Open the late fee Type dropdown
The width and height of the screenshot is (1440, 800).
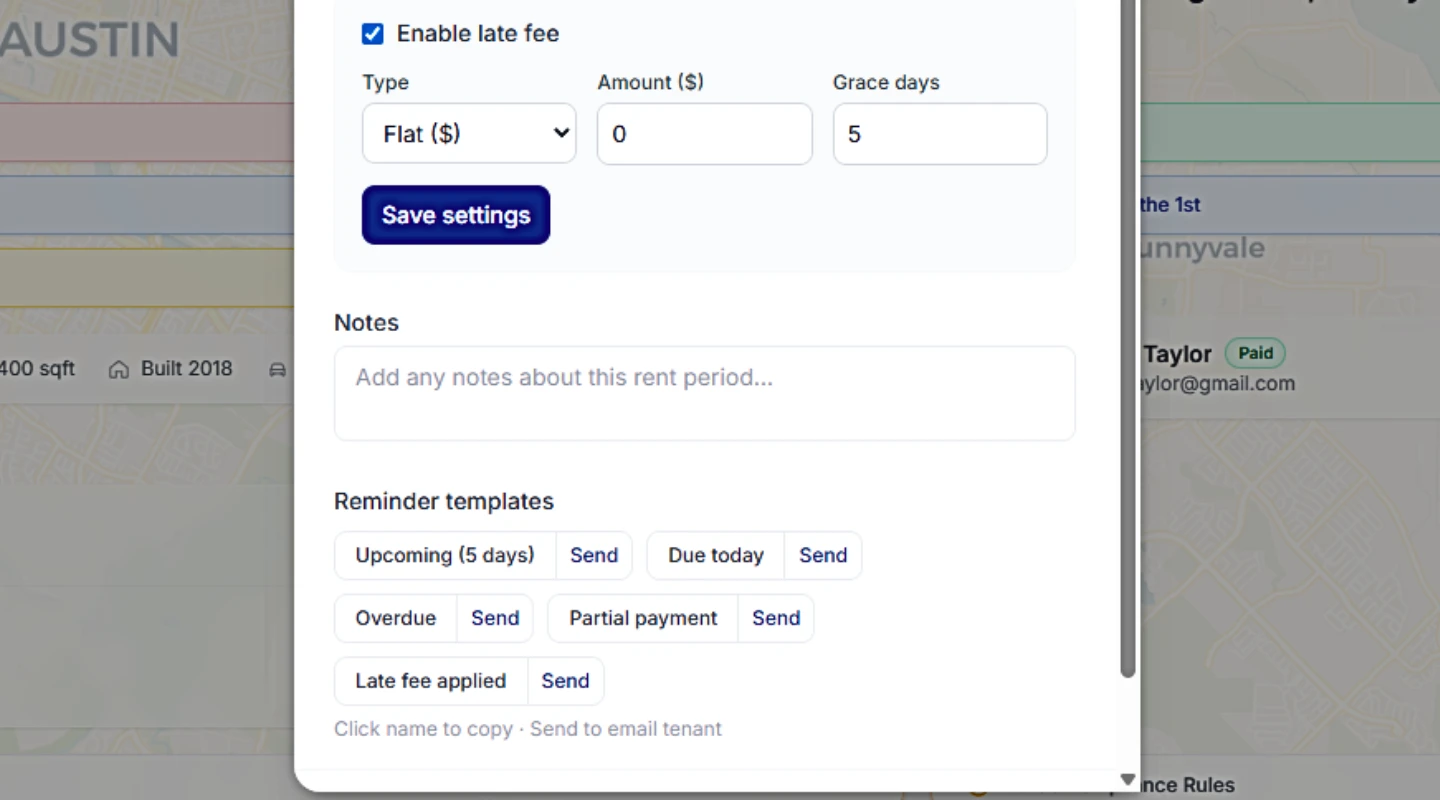pos(469,134)
